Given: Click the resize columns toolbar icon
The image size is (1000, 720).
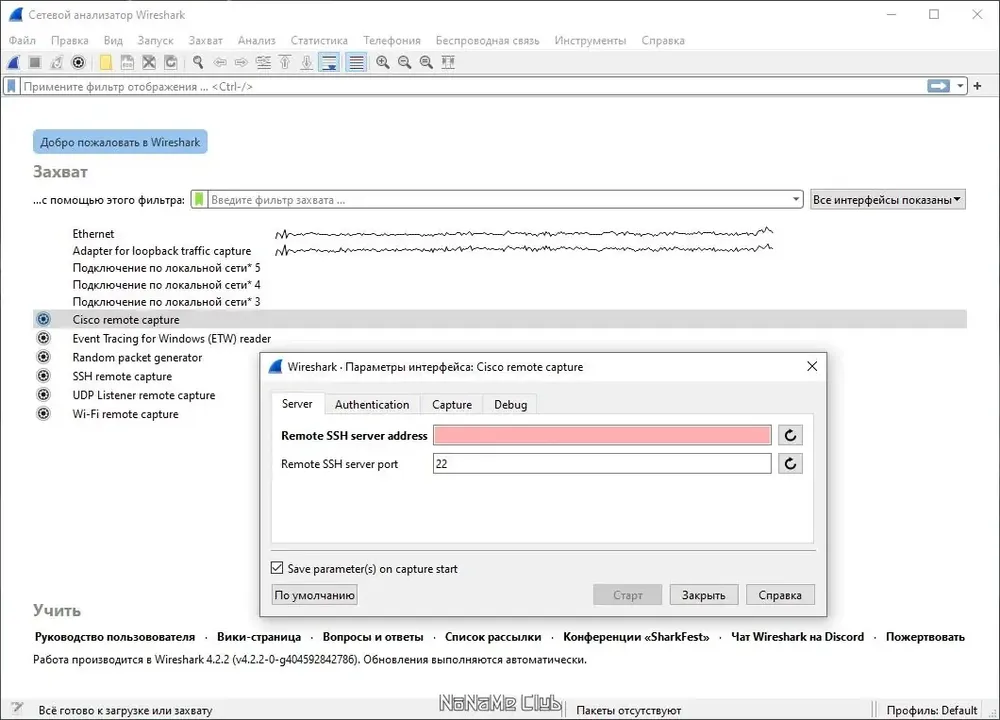Looking at the screenshot, I should click(448, 62).
